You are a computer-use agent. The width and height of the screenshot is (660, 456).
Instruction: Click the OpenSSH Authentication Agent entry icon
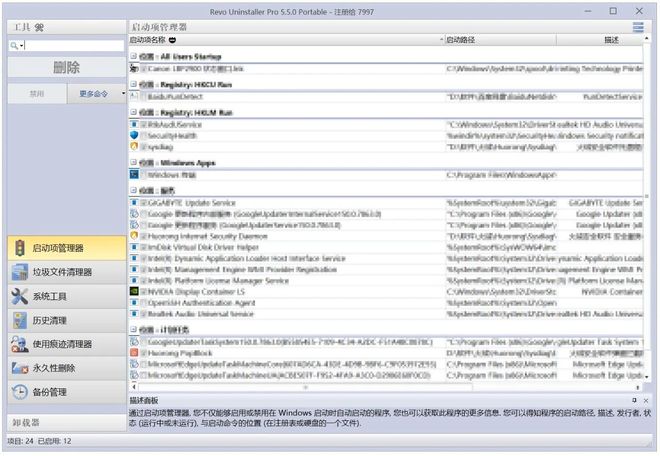(134, 302)
